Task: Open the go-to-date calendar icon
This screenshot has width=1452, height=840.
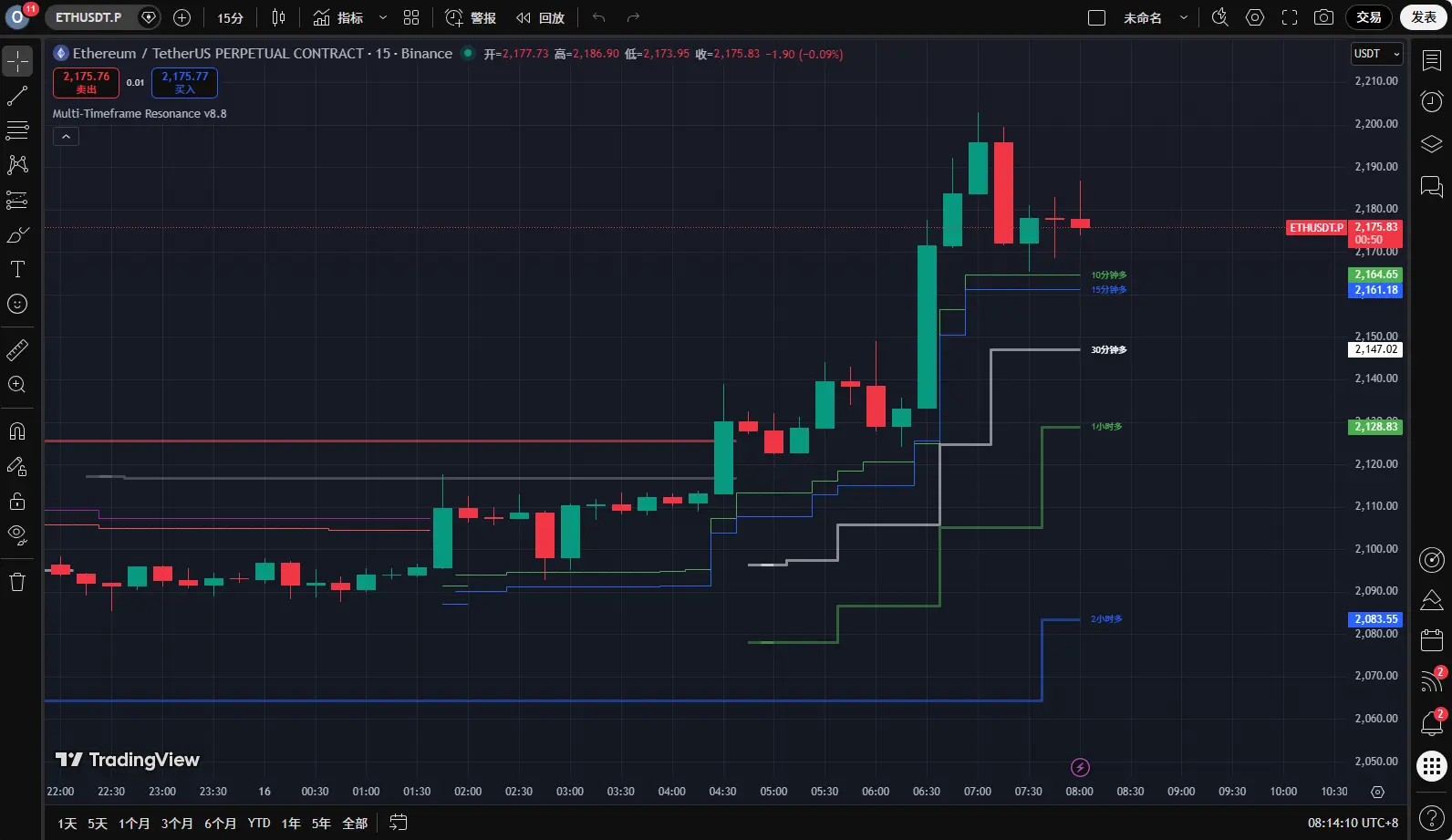Action: [399, 823]
